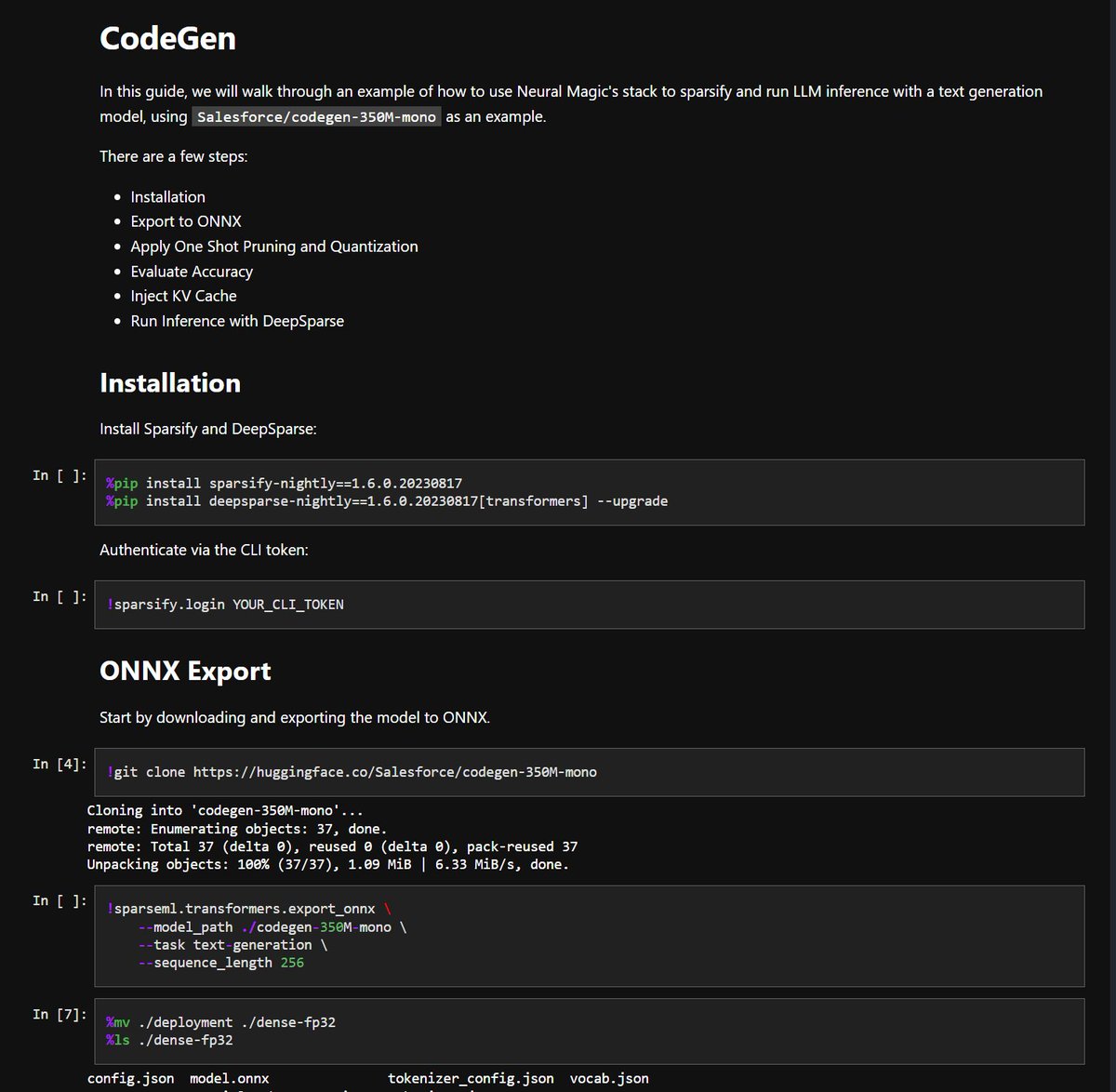Image resolution: width=1116 pixels, height=1092 pixels.
Task: Click 'remote: Enumerating objects: 37, done.' output
Action: 237,829
